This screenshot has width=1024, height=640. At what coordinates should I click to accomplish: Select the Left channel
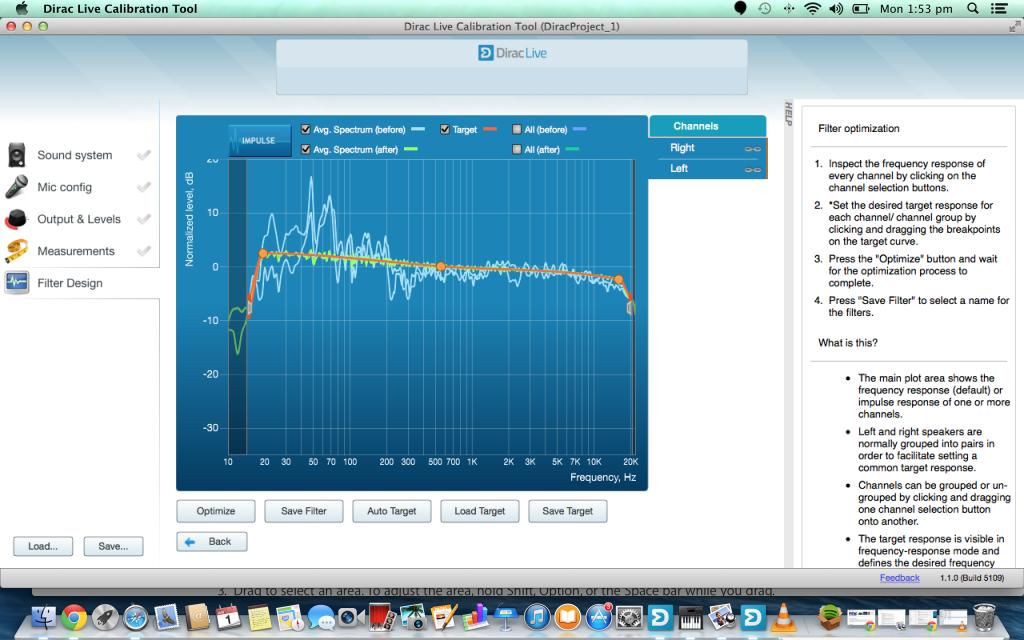[707, 168]
